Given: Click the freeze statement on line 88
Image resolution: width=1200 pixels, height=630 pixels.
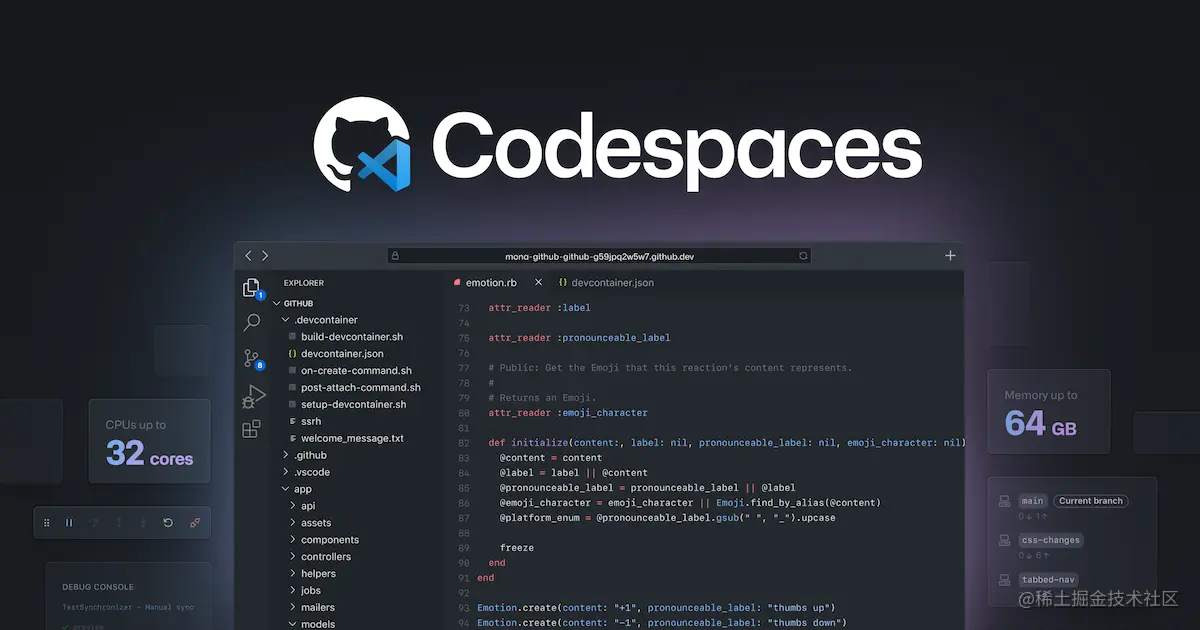Looking at the screenshot, I should [x=516, y=548].
